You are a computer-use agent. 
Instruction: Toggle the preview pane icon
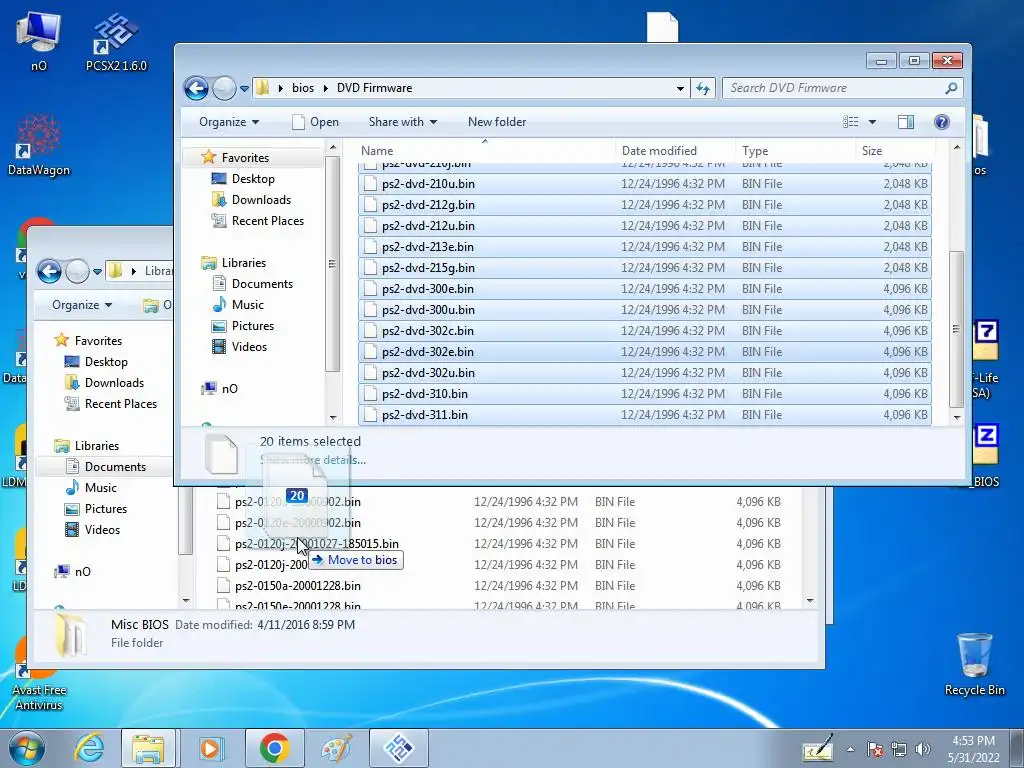906,122
